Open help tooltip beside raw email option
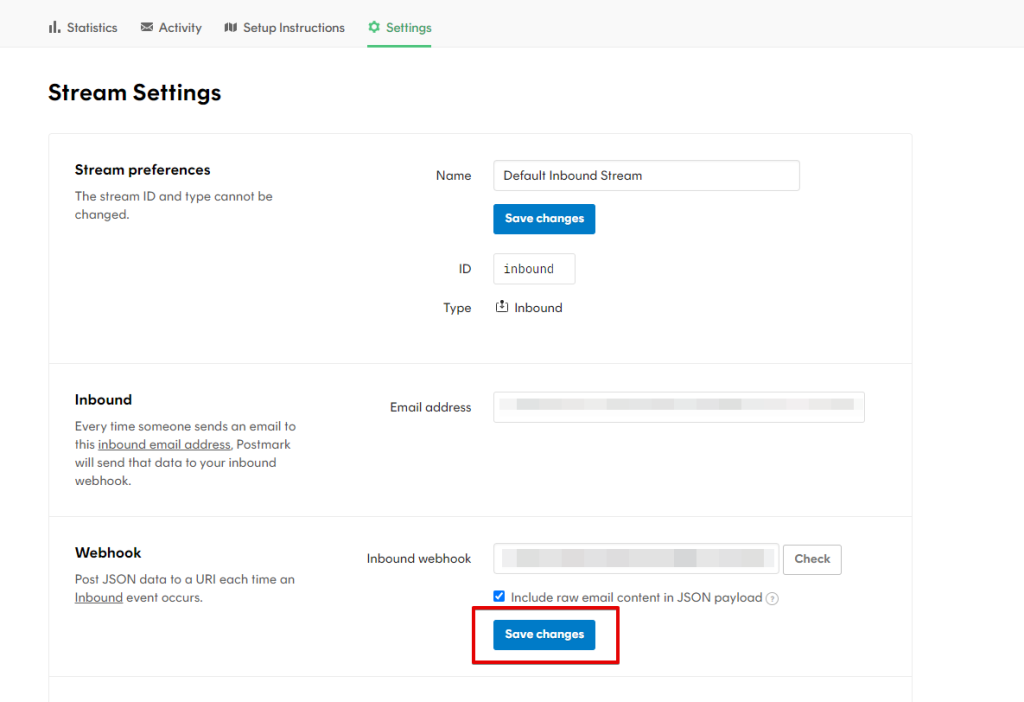1024x702 pixels. (x=772, y=599)
